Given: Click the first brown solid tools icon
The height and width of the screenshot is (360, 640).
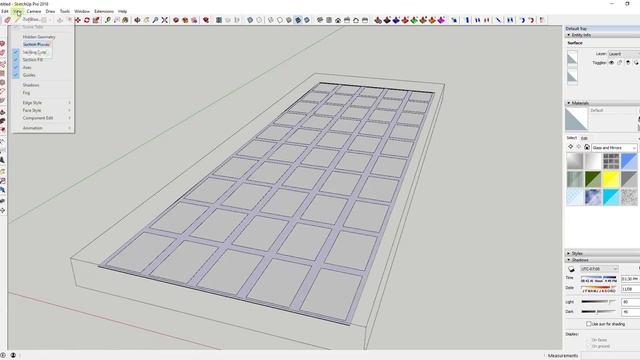Looking at the screenshot, I should [x=378, y=20].
